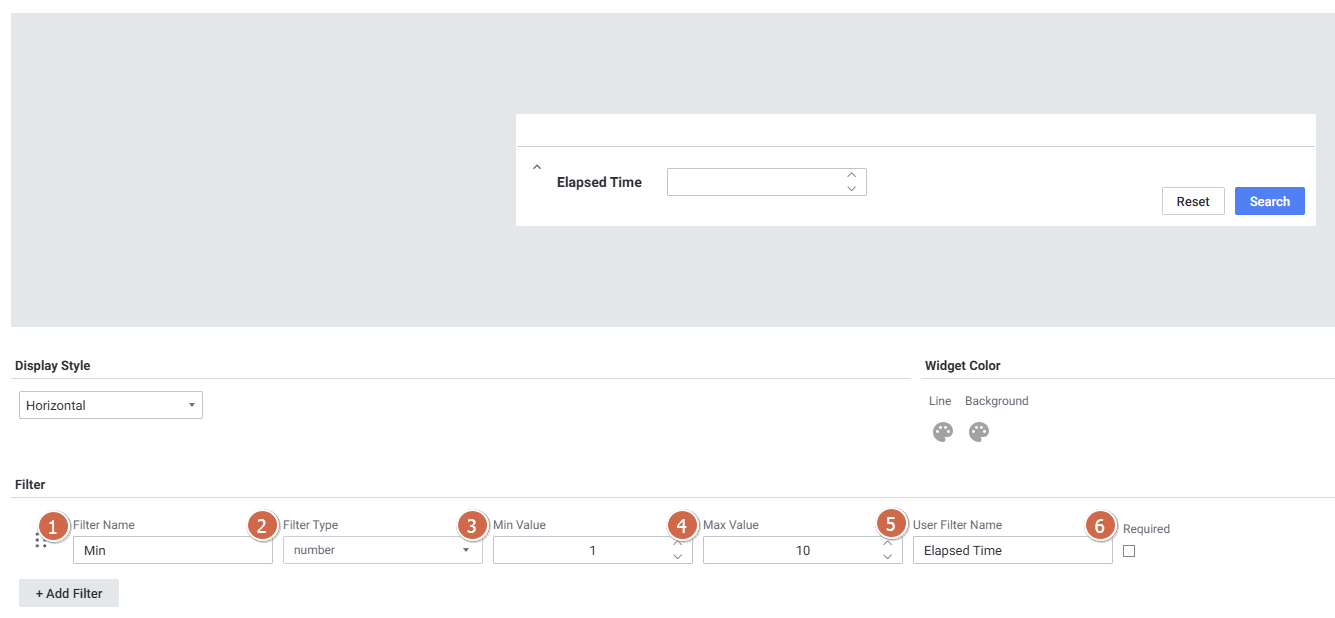
Task: Click into the Min Value number field
Action: click(580, 550)
